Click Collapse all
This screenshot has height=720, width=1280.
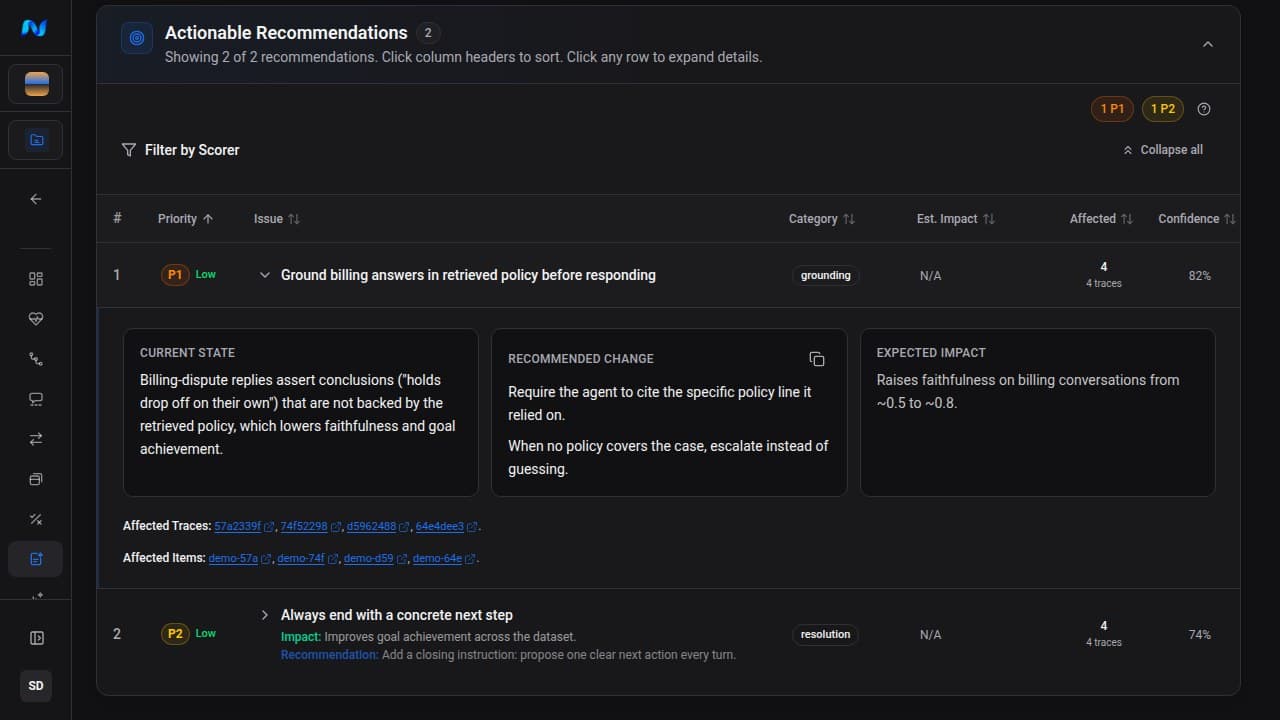click(x=1163, y=150)
